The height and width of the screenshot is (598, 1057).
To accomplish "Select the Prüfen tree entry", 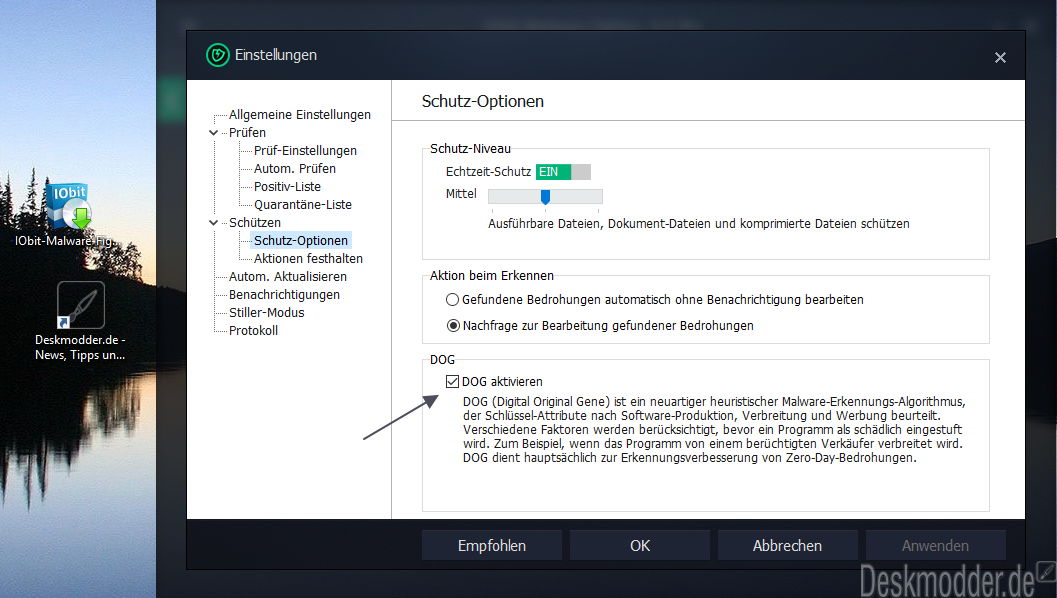I will pyautogui.click(x=247, y=133).
